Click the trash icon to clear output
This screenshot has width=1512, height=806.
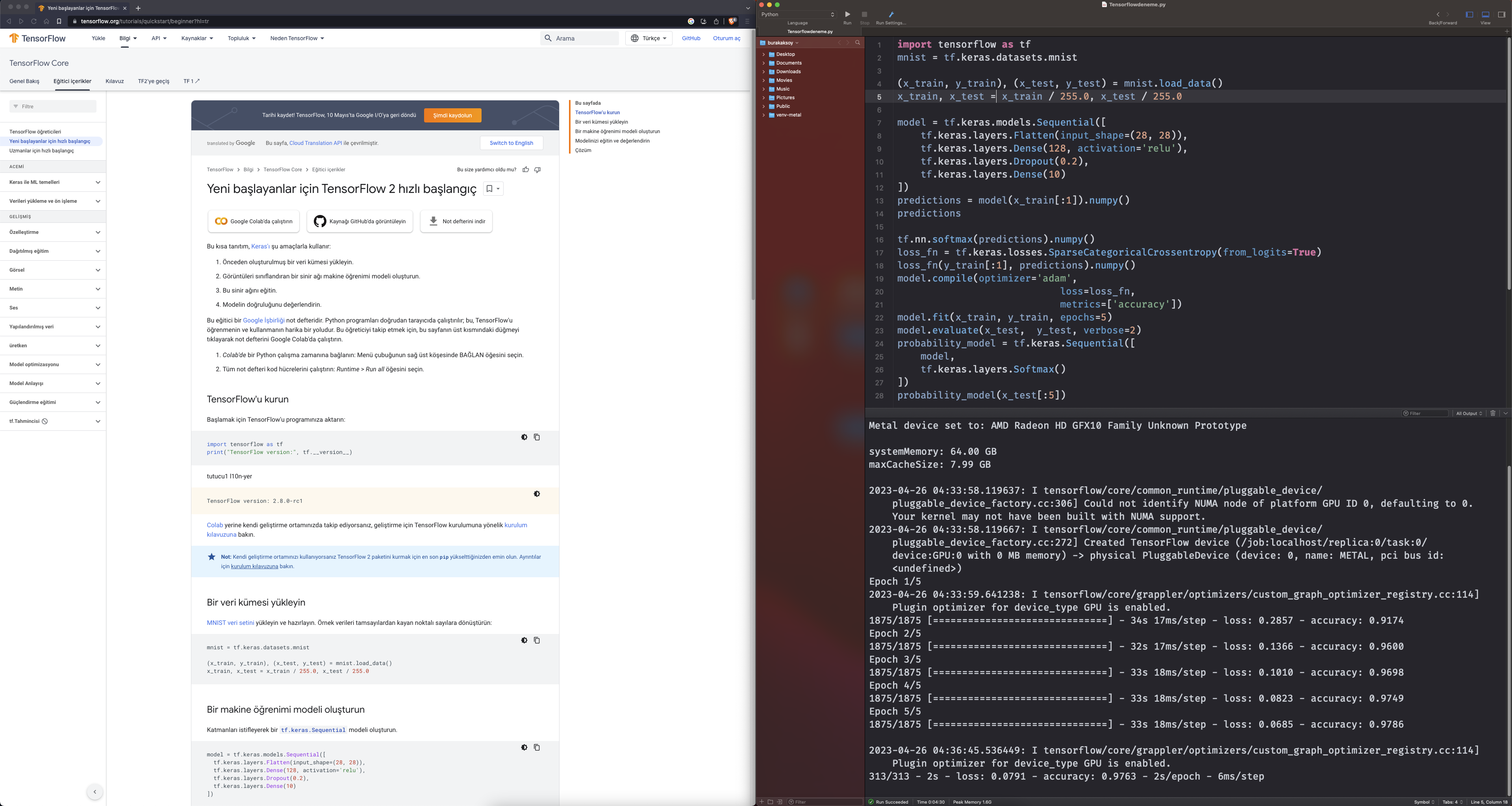[x=1493, y=413]
